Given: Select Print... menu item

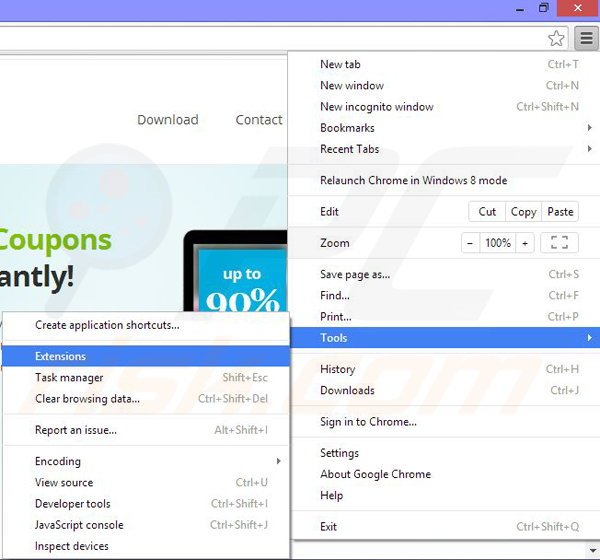Looking at the screenshot, I should pyautogui.click(x=445, y=317).
